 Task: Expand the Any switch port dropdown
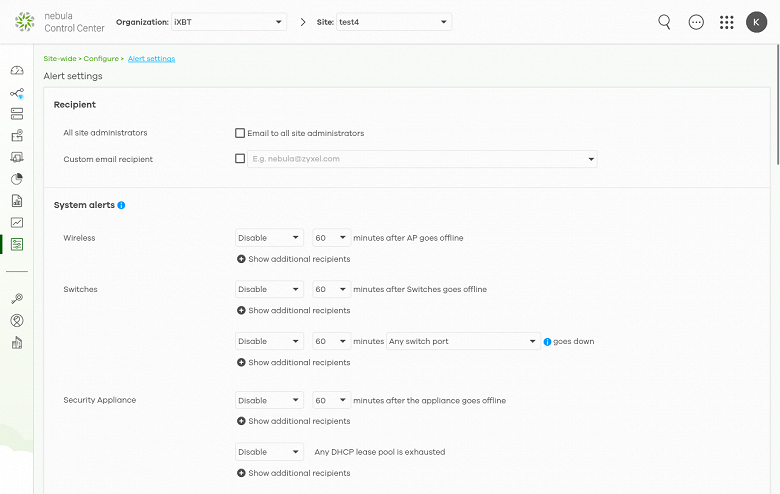[x=463, y=341]
